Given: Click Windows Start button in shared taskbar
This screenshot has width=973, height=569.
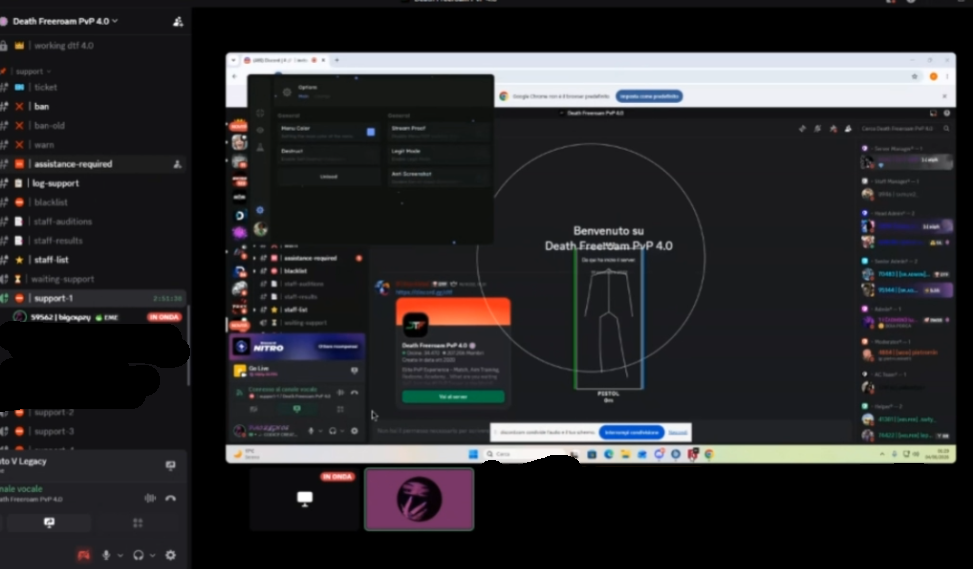Looking at the screenshot, I should point(473,454).
